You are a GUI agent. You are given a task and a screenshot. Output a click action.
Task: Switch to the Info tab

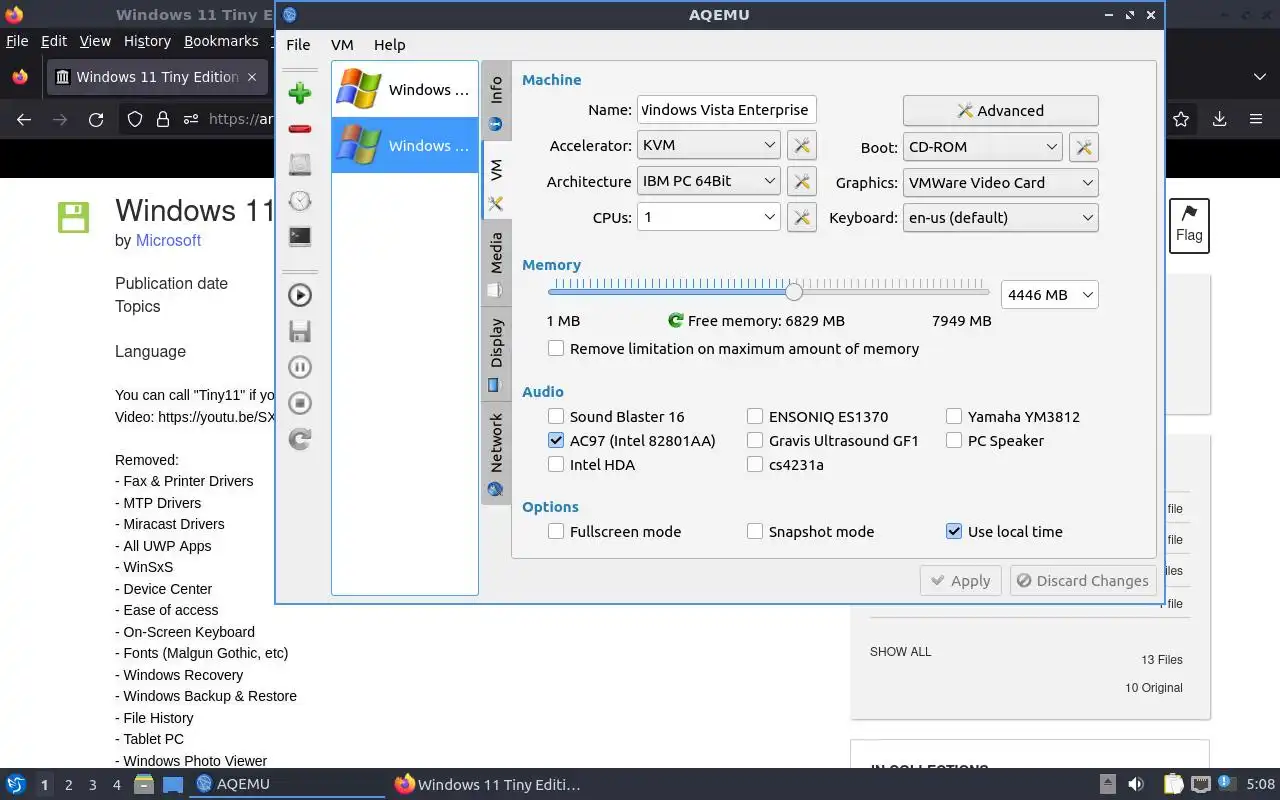click(x=496, y=103)
